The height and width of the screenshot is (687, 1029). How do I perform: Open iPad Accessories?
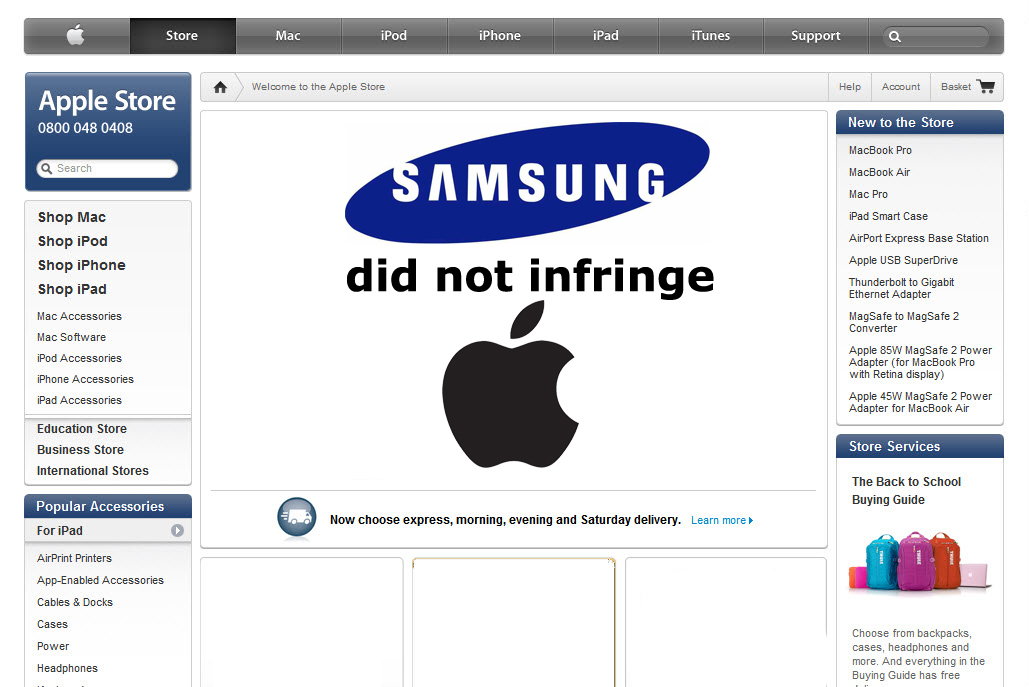pos(79,400)
